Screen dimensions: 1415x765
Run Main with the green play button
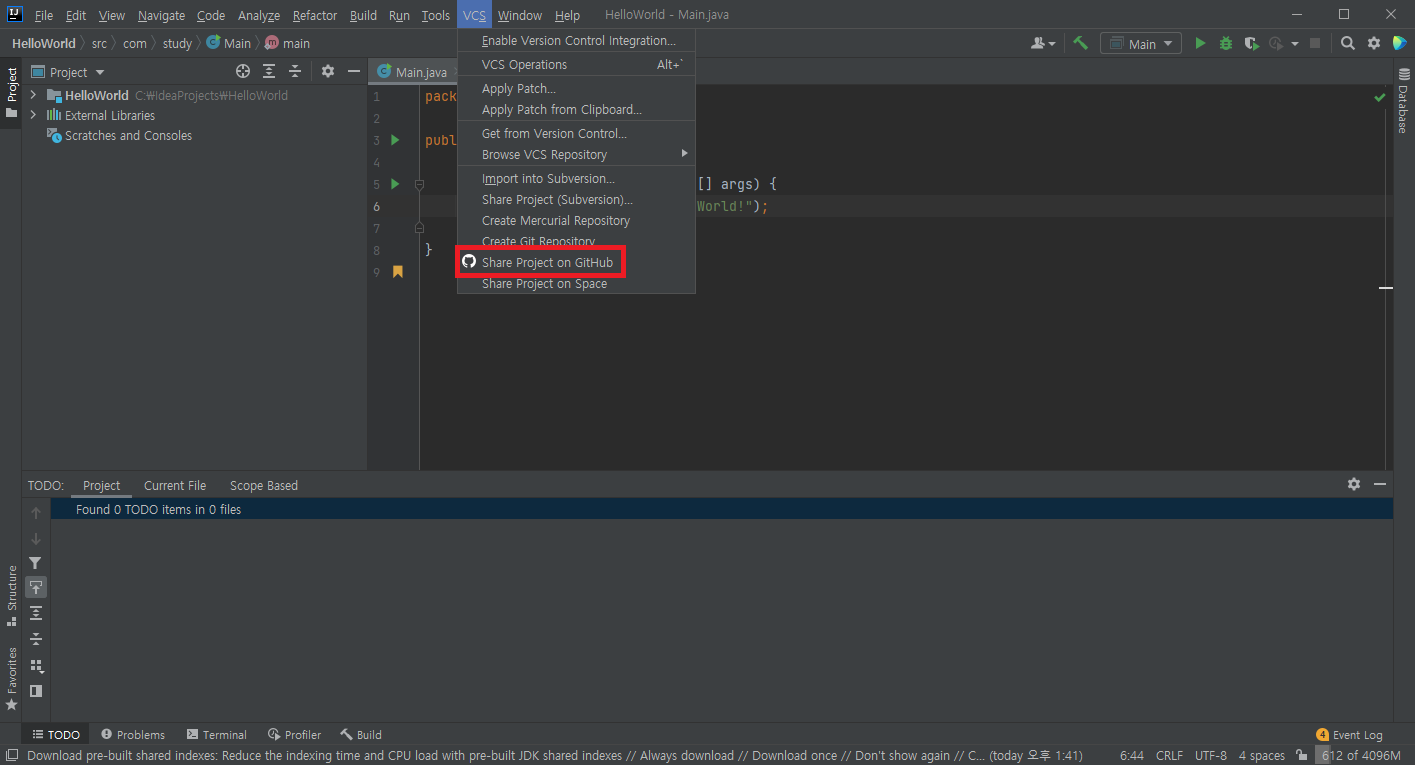coord(1200,43)
